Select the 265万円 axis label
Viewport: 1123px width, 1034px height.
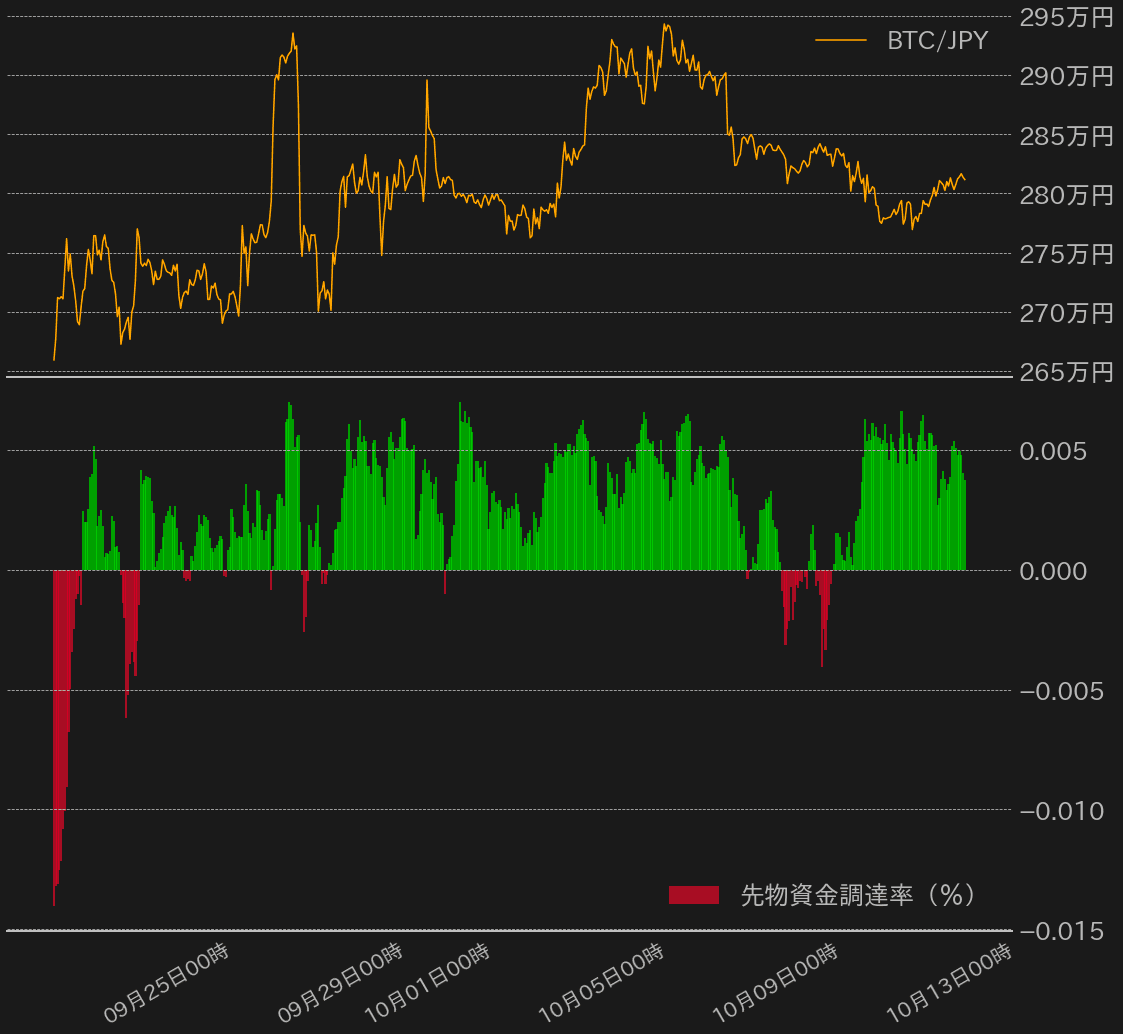(x=1066, y=372)
